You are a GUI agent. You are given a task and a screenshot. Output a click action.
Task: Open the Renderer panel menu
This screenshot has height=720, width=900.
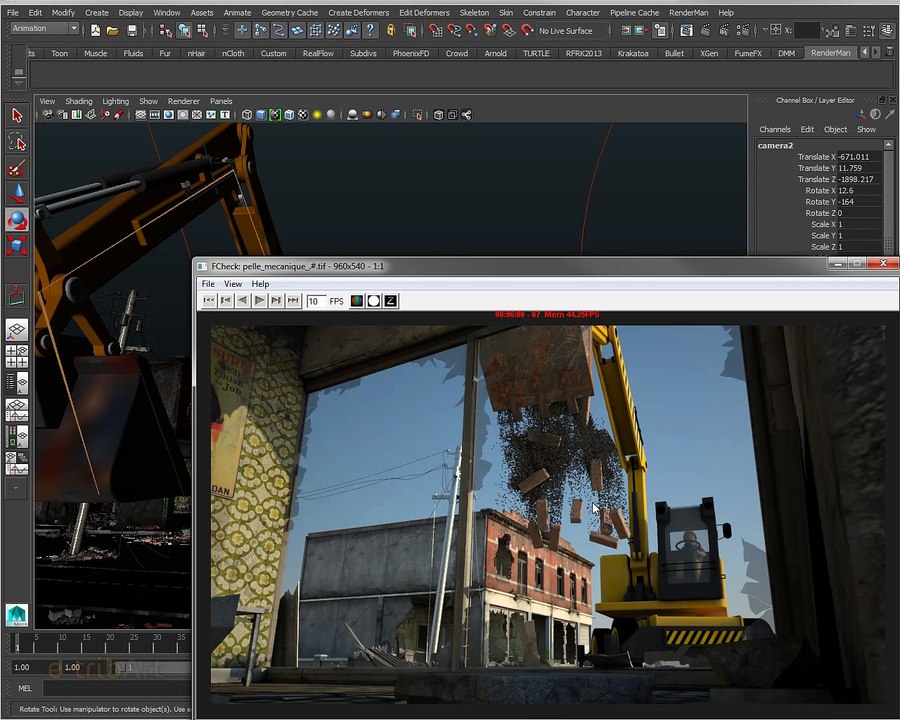point(183,101)
